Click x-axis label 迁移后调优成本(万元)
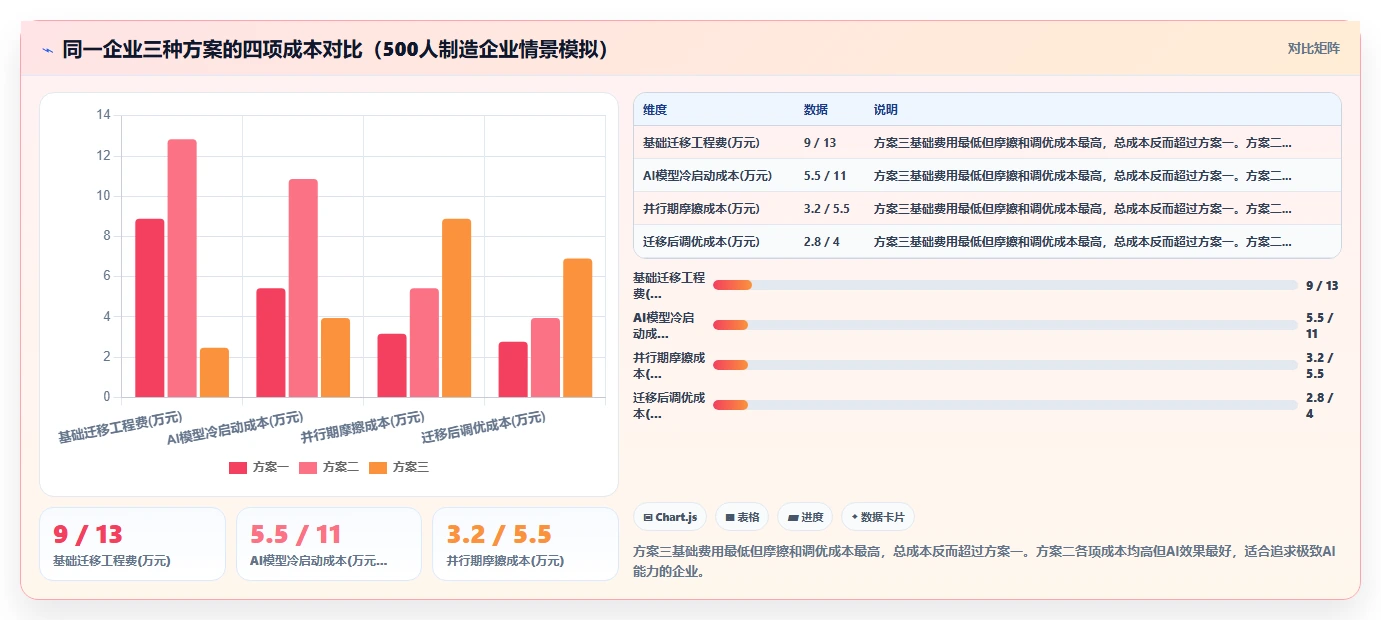 coord(484,428)
